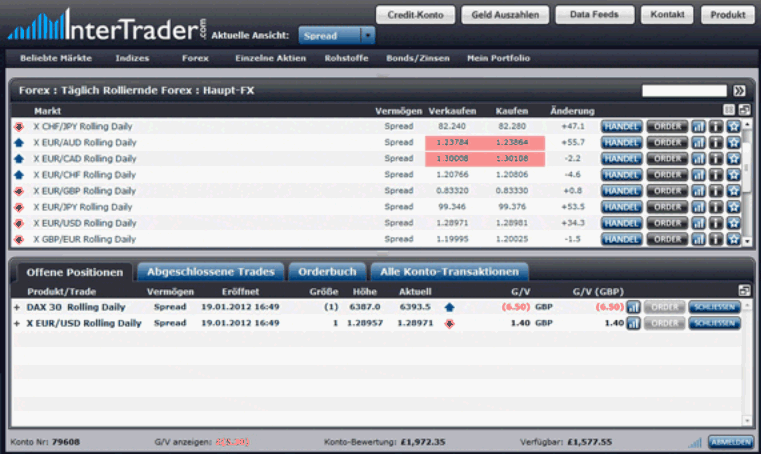The height and width of the screenshot is (454, 761).
Task: Click the EUR/CAD buy price 1.30108
Action: pyautogui.click(x=512, y=158)
